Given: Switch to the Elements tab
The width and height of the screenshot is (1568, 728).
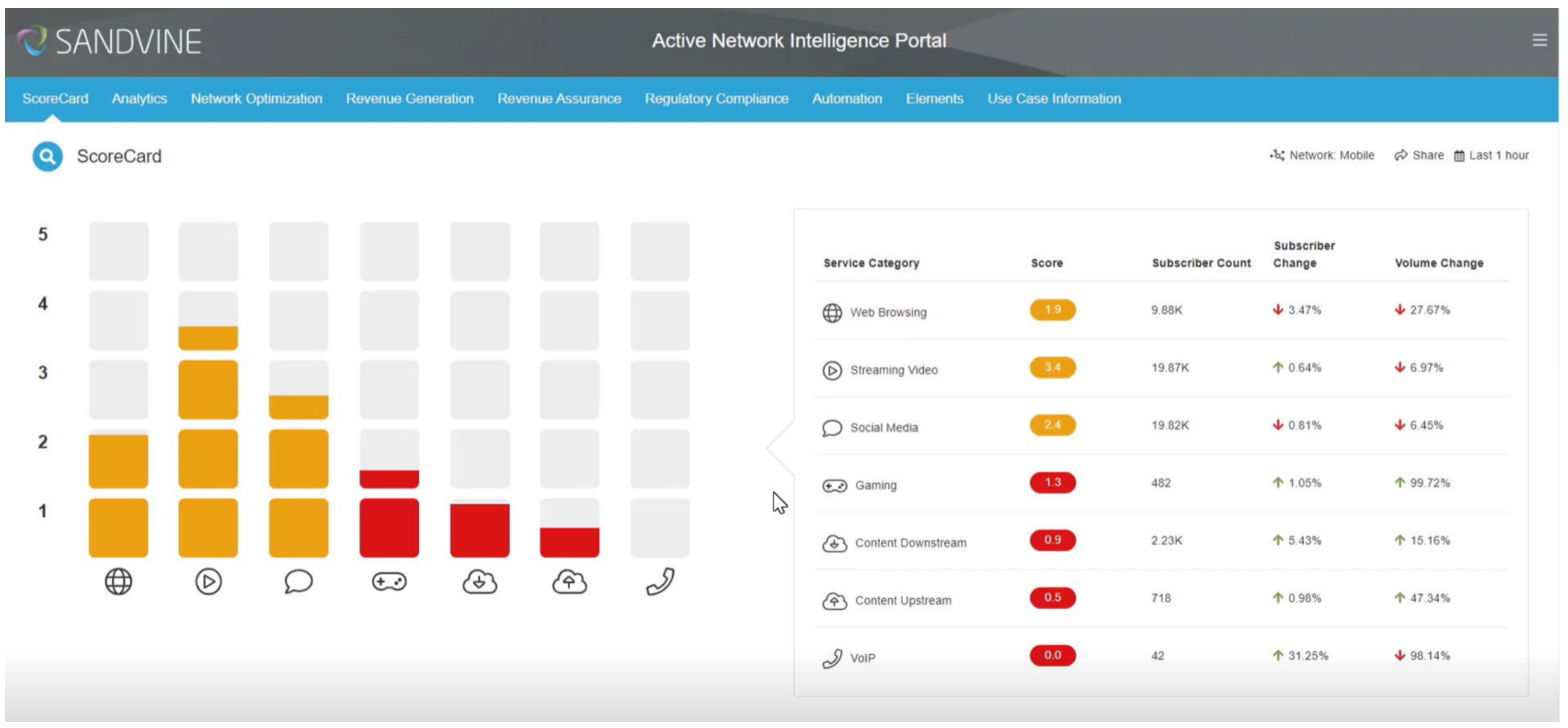Looking at the screenshot, I should [934, 98].
